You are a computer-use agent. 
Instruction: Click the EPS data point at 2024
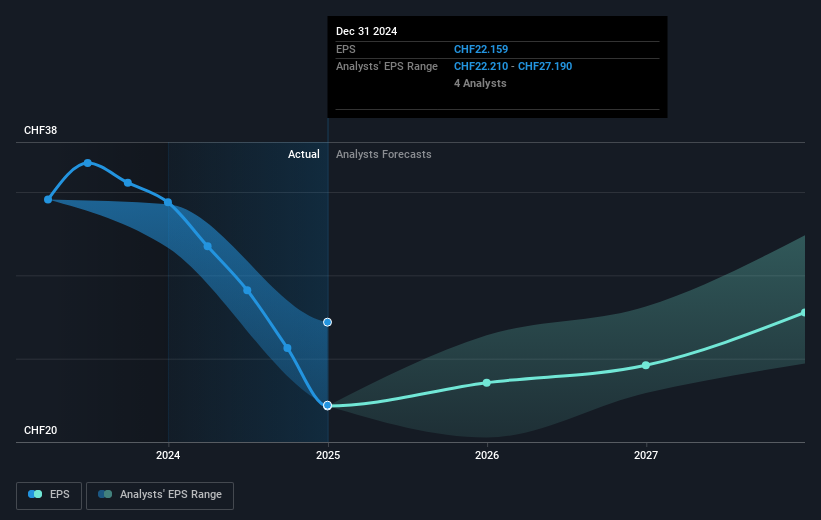168,202
